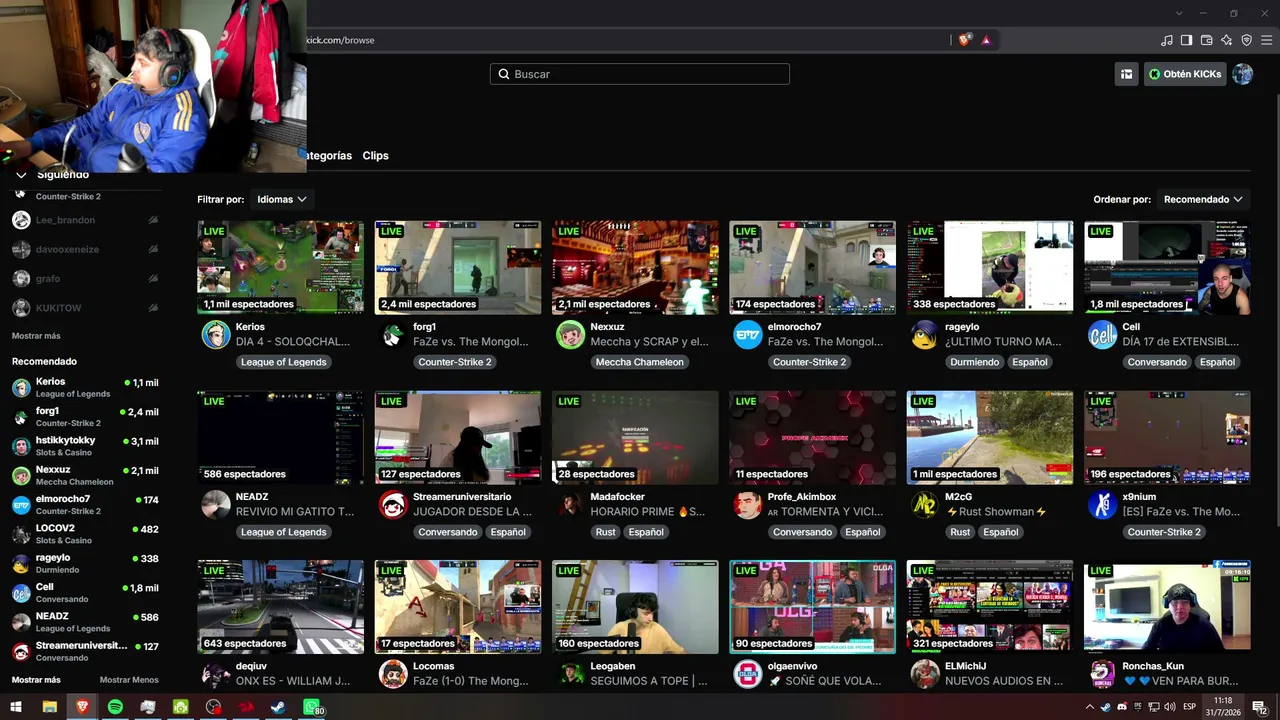The height and width of the screenshot is (720, 1280).
Task: Show hidden system tray icons chevron
Action: [x=1089, y=707]
